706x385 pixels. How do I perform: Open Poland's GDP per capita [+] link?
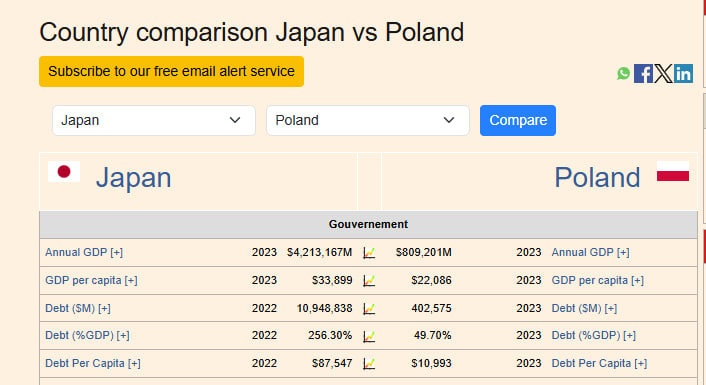click(x=598, y=280)
